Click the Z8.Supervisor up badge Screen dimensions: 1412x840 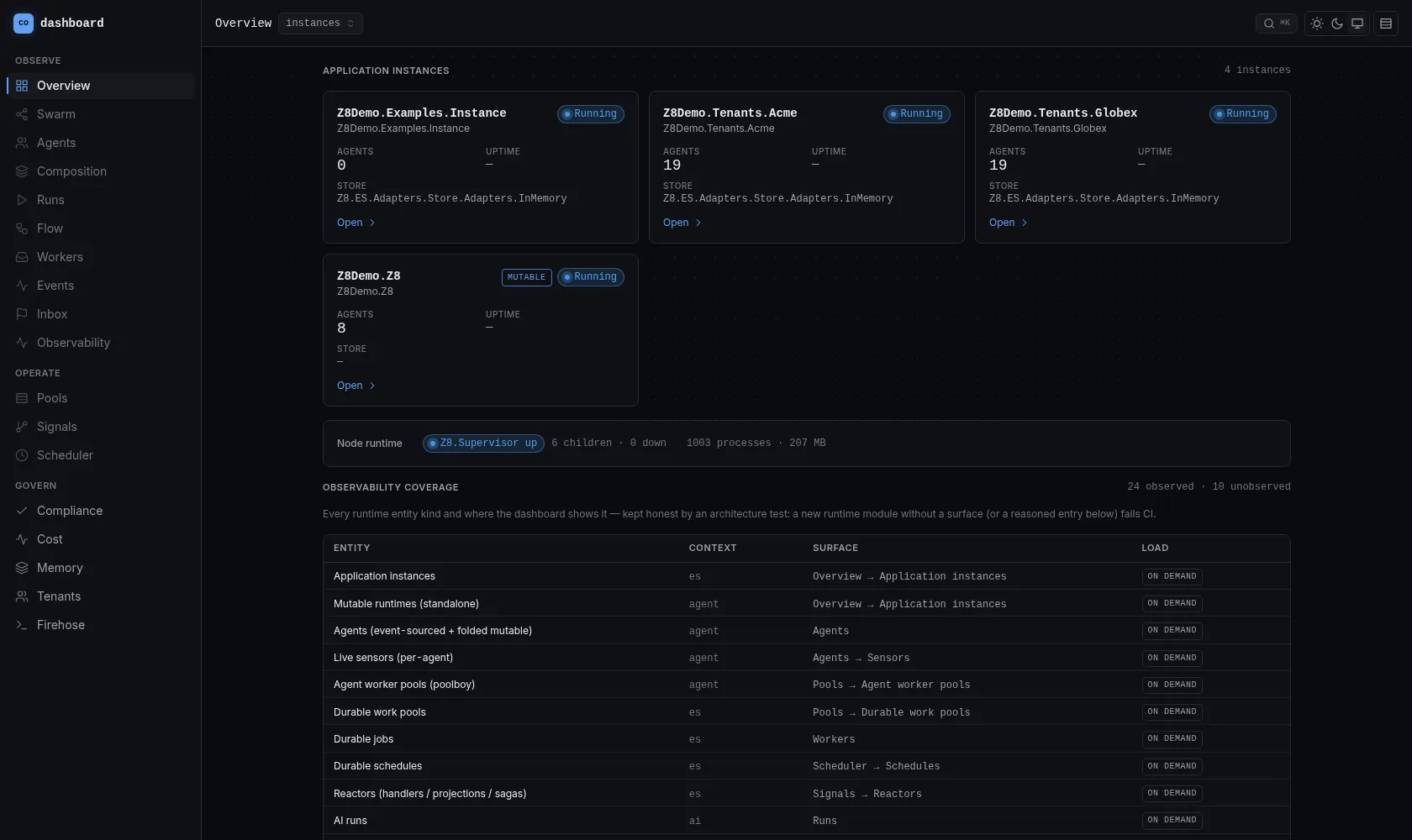pyautogui.click(x=483, y=444)
